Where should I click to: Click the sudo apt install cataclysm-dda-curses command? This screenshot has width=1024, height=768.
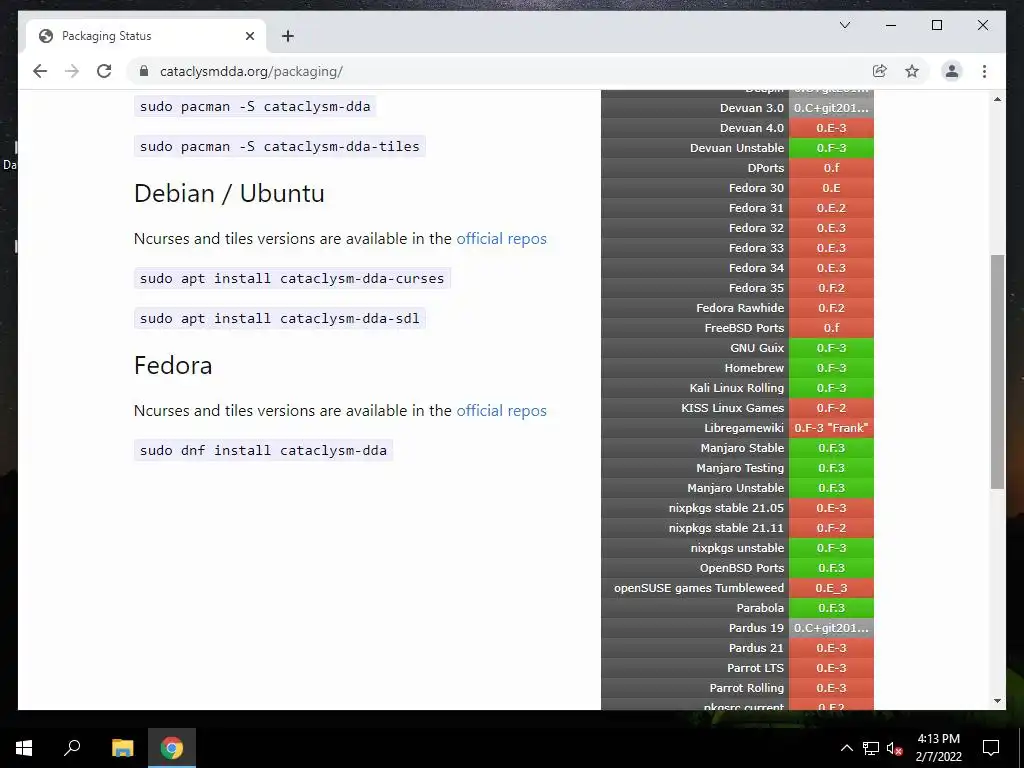coord(292,278)
